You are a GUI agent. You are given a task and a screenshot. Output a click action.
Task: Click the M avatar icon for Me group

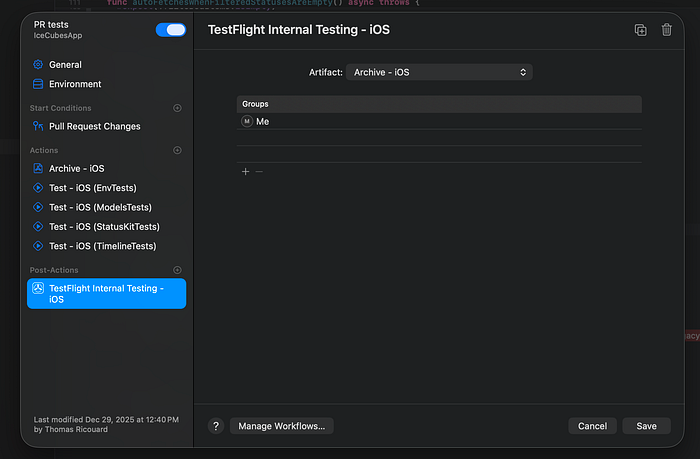(247, 121)
